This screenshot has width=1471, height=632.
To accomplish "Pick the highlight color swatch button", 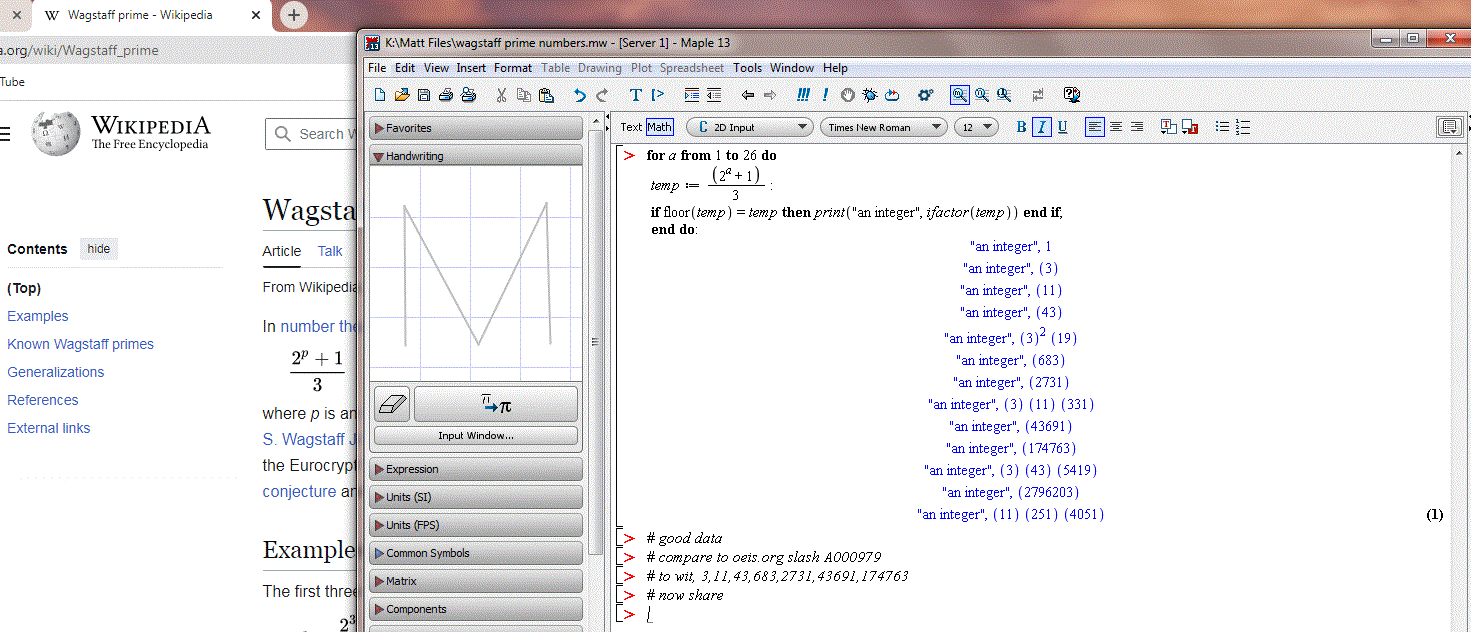I will pyautogui.click(x=1190, y=127).
